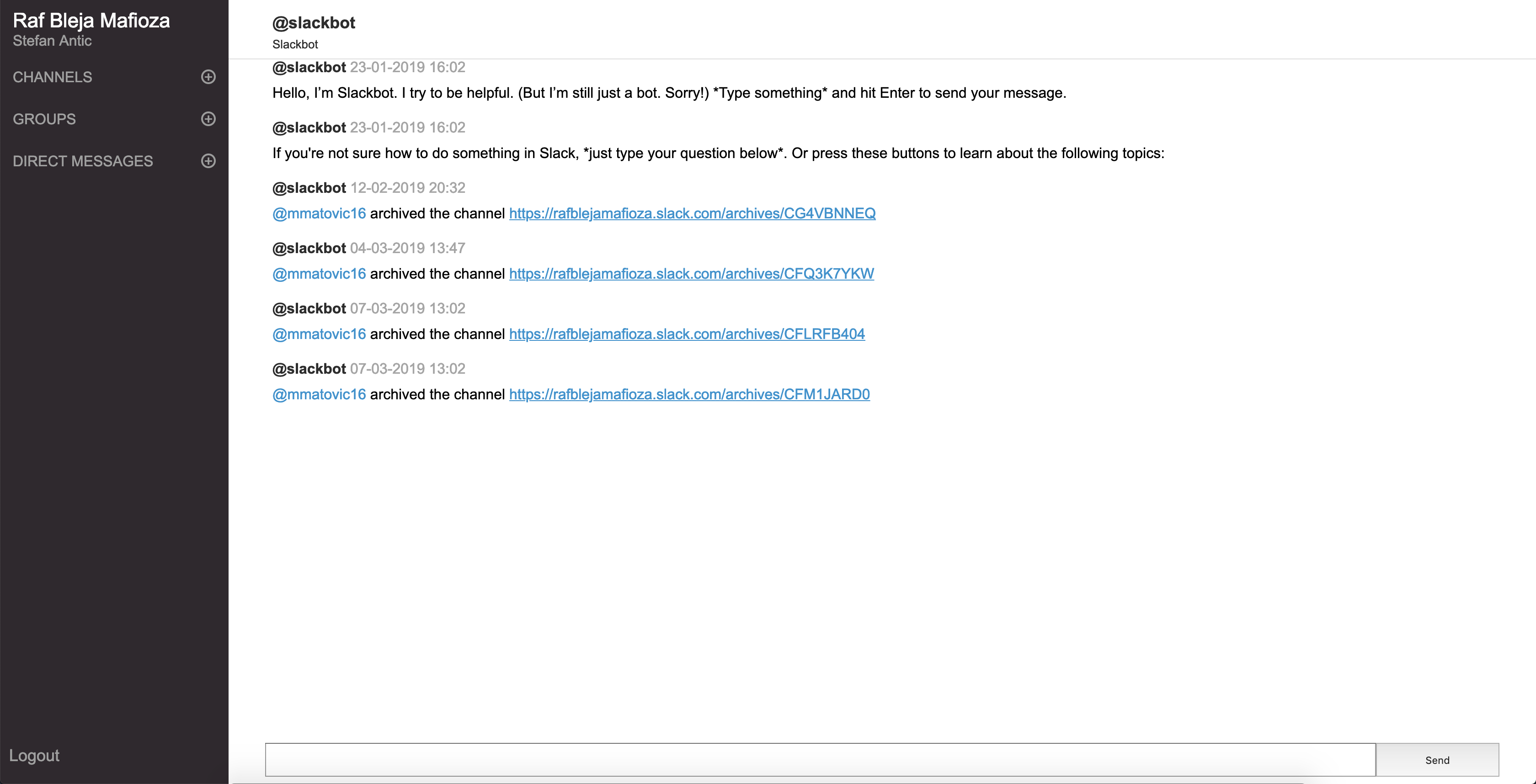This screenshot has width=1536, height=784.
Task: Focus the message input field
Action: [x=820, y=760]
